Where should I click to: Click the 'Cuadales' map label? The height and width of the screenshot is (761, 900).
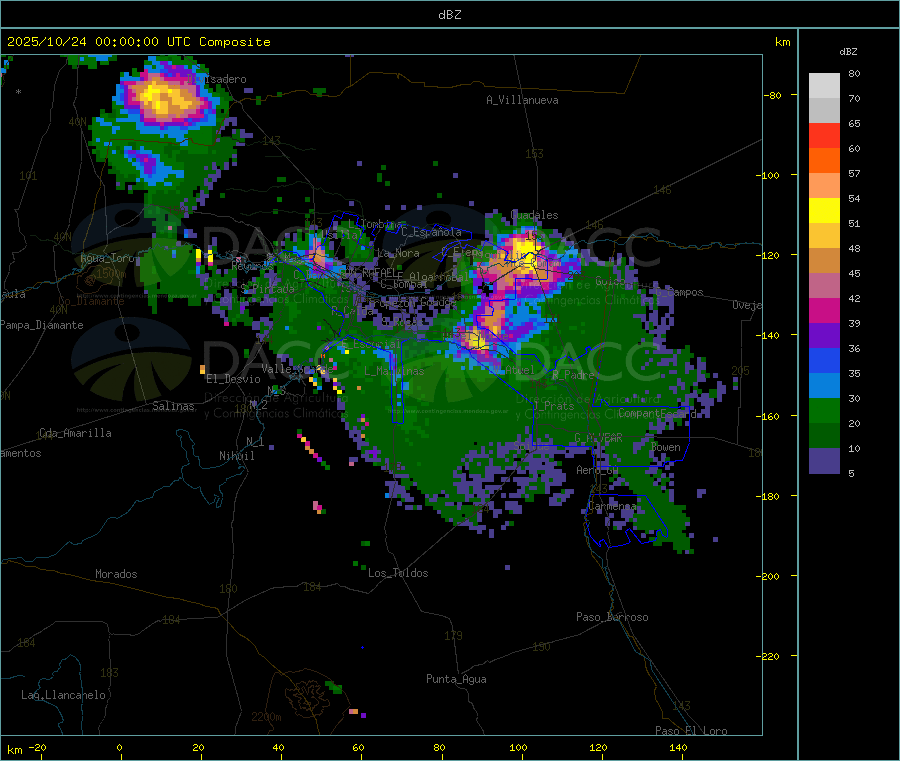[534, 215]
